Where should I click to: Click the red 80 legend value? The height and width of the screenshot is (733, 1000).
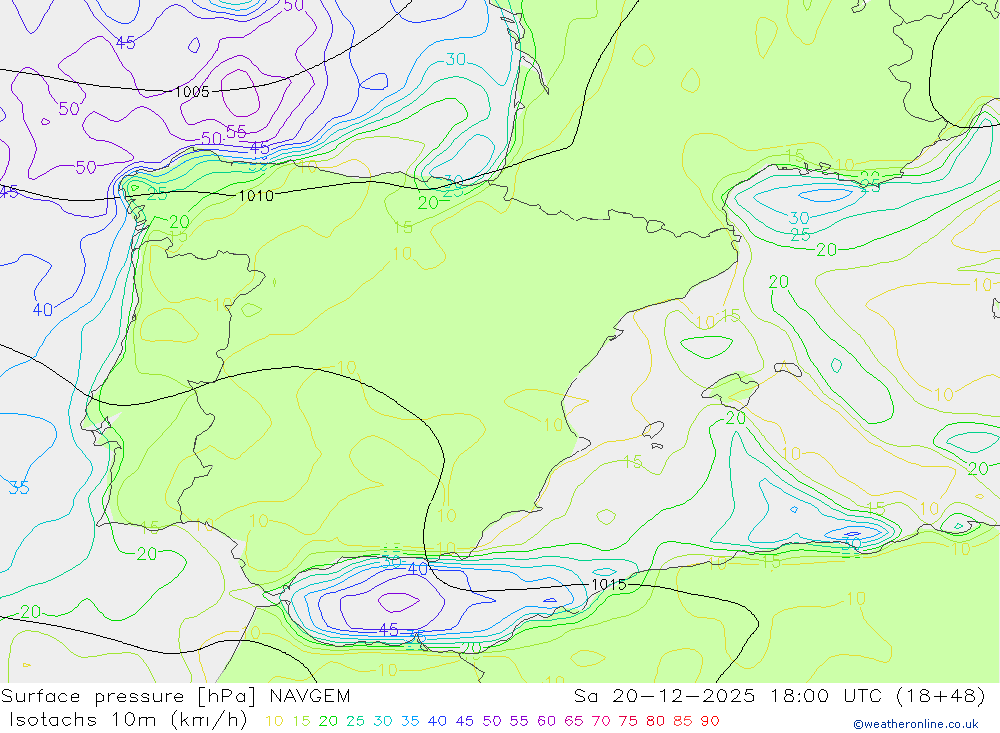tap(656, 722)
